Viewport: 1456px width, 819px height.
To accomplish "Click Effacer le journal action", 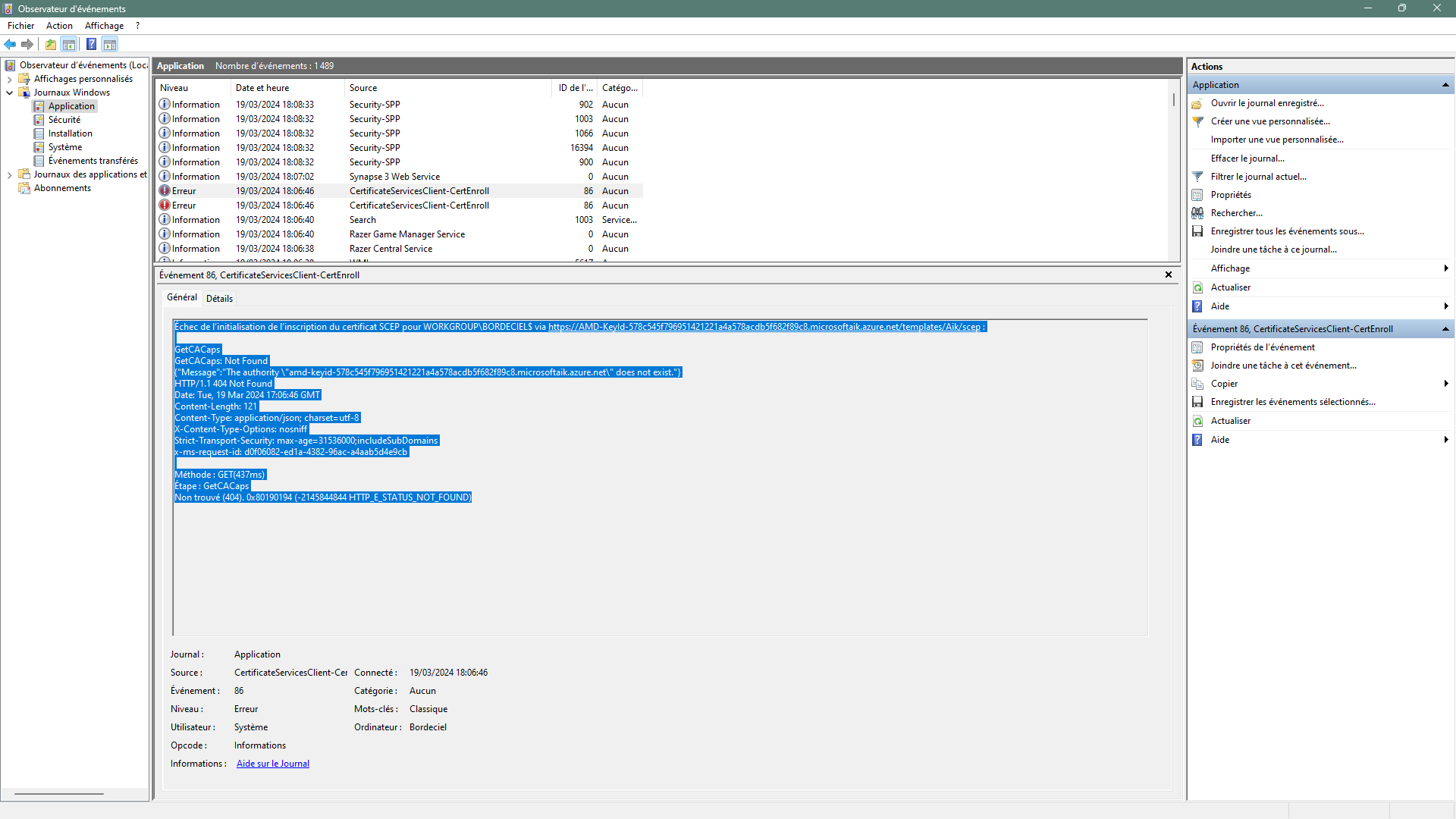I will click(1247, 158).
